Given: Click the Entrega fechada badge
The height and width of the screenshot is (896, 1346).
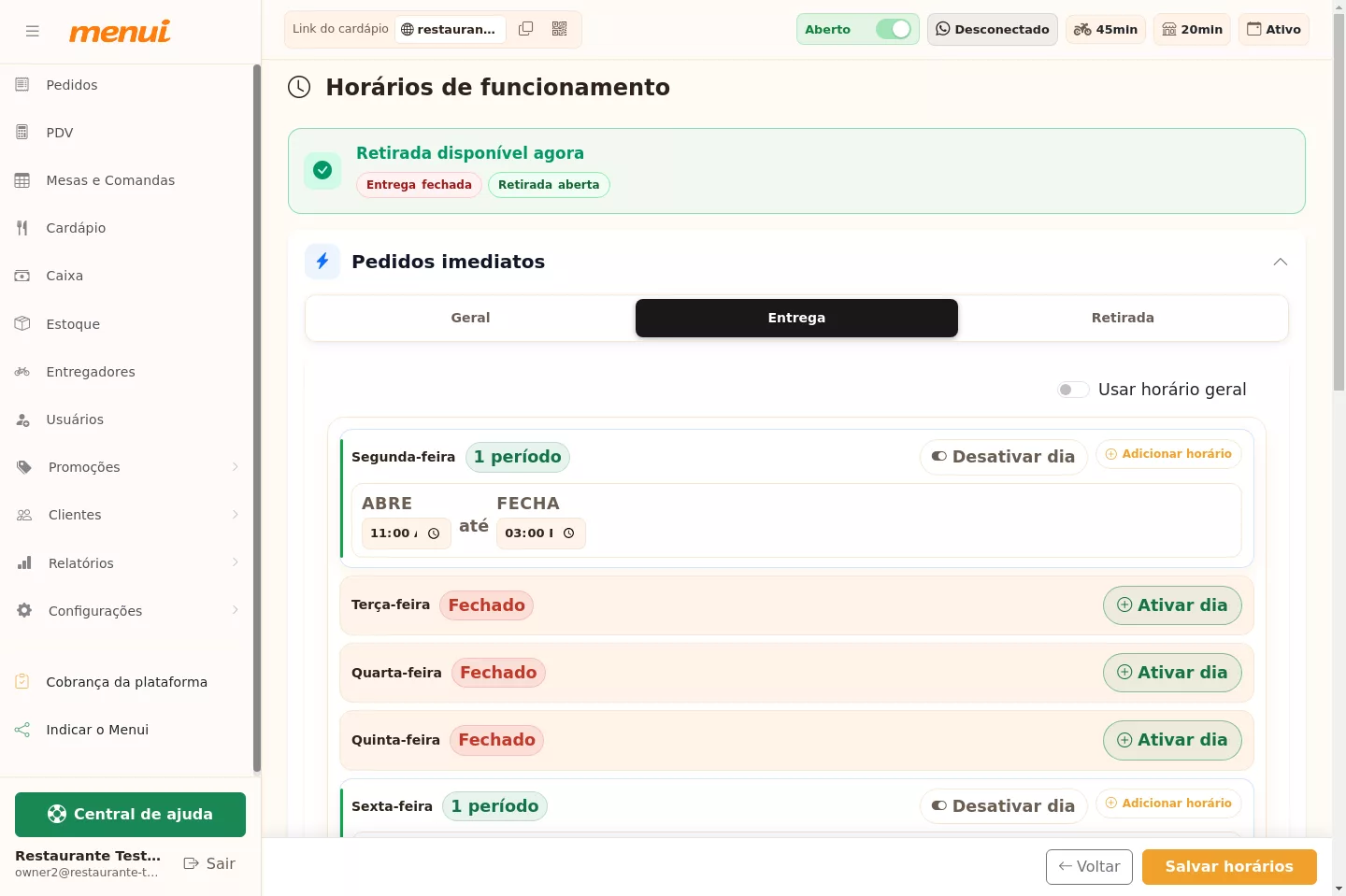Looking at the screenshot, I should click(419, 185).
